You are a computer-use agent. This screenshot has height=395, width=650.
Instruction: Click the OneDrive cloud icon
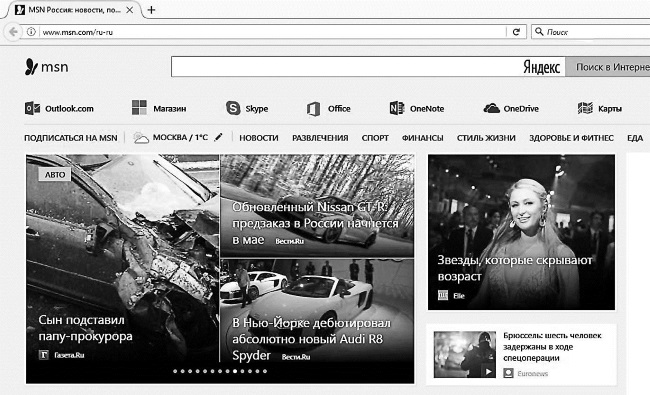click(492, 109)
